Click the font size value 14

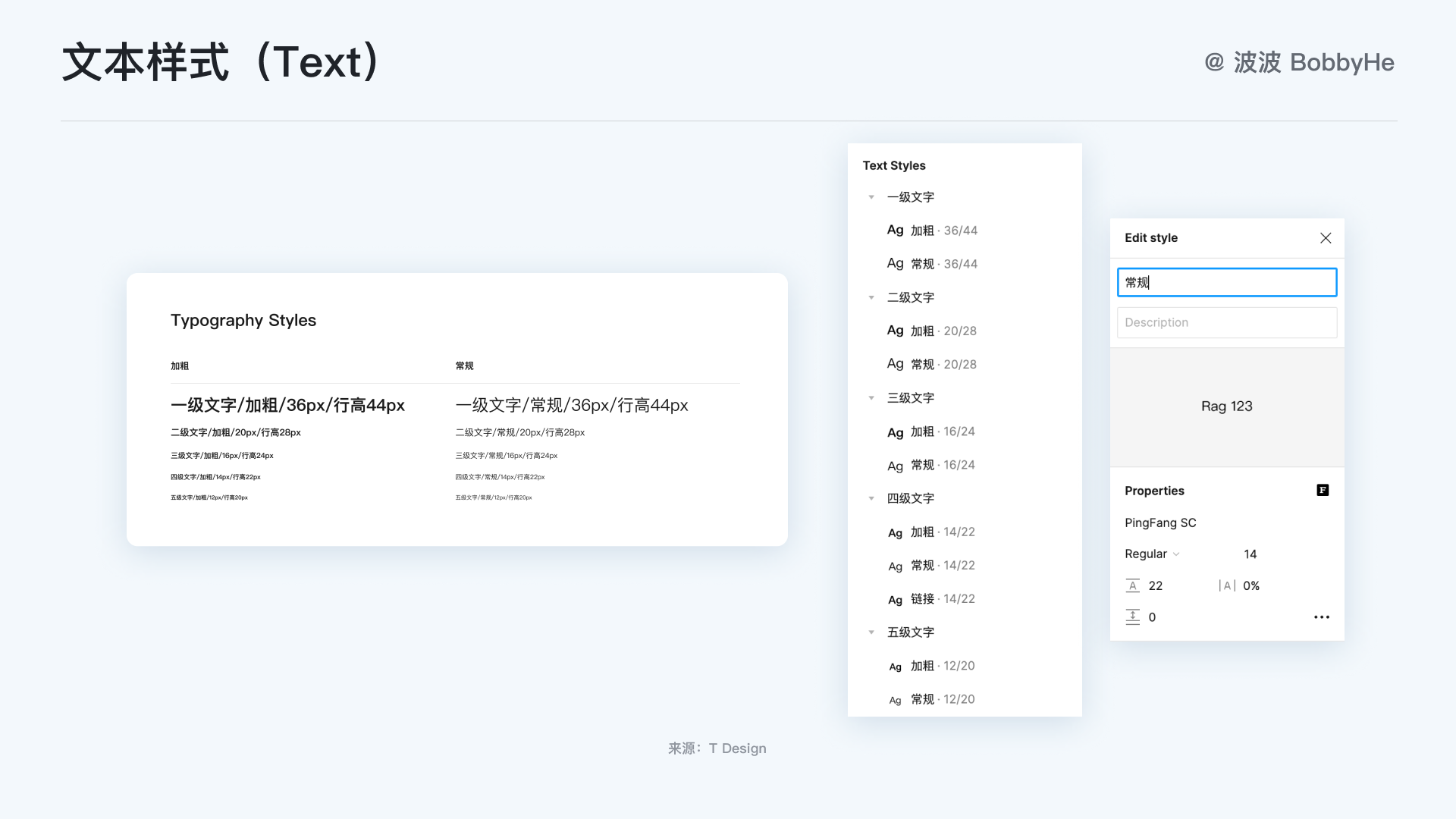point(1250,554)
